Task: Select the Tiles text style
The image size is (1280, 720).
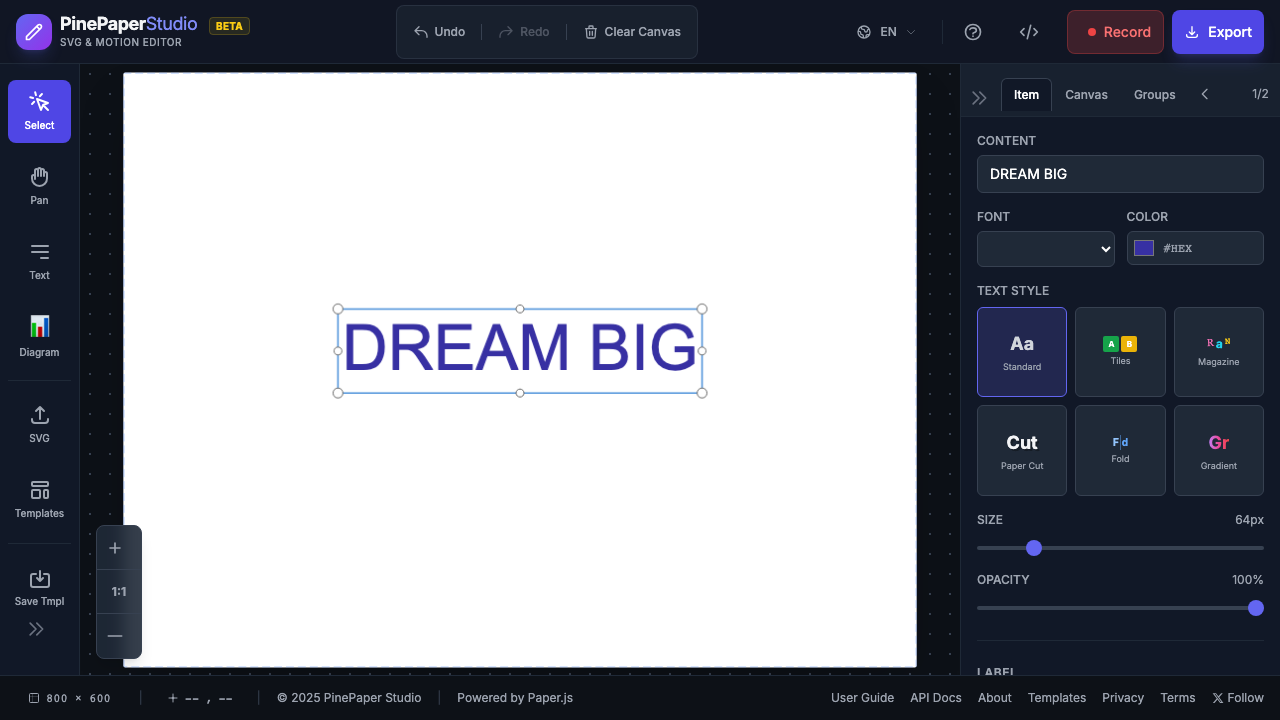Action: point(1120,351)
